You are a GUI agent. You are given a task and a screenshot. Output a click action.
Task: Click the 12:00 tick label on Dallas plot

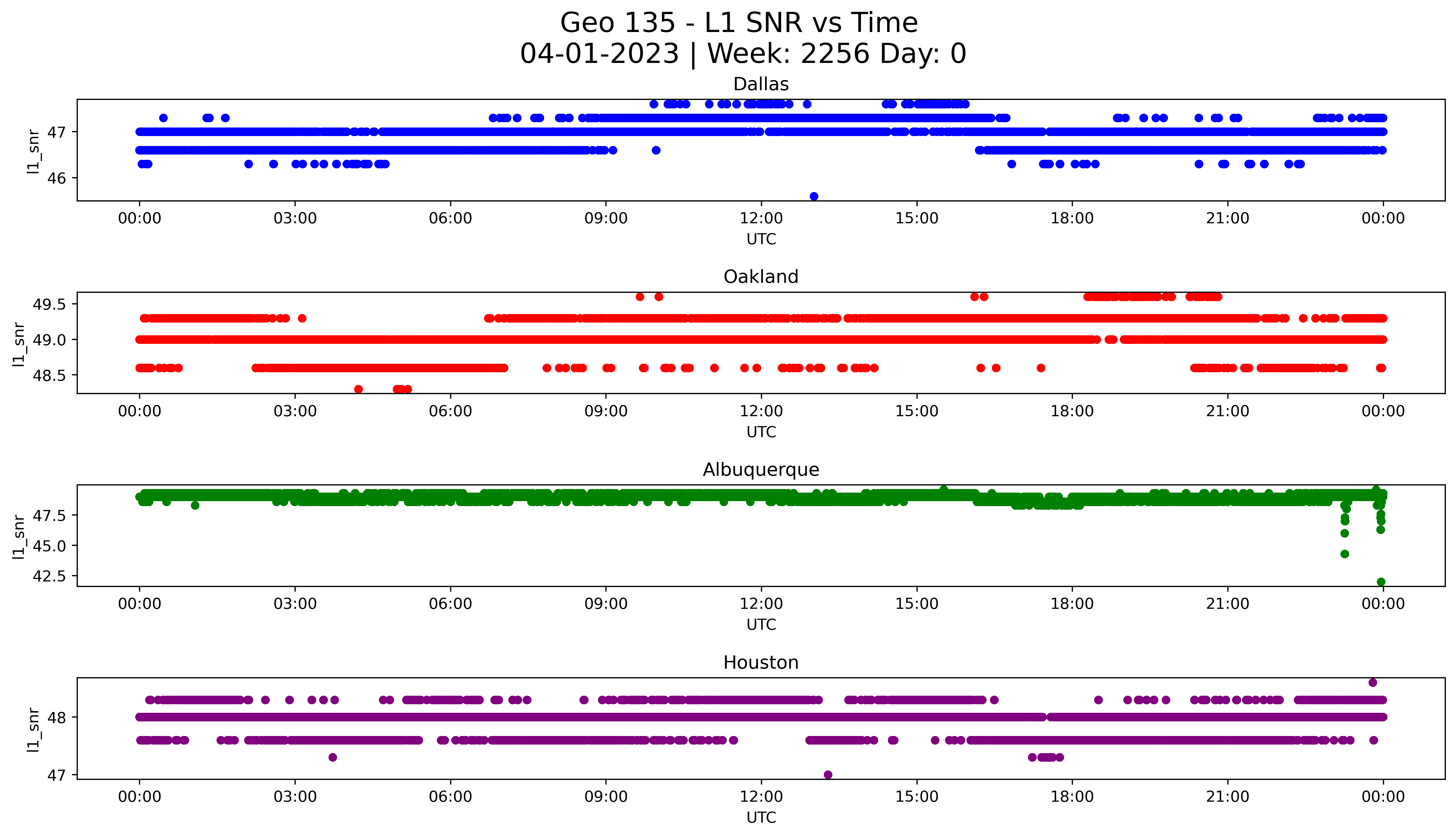(x=762, y=219)
